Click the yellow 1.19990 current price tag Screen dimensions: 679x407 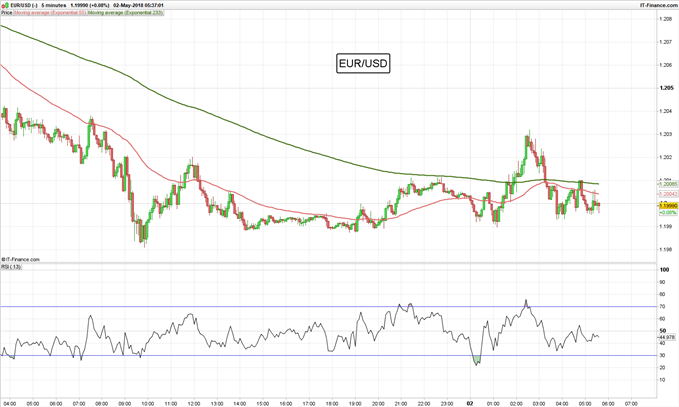click(x=668, y=206)
